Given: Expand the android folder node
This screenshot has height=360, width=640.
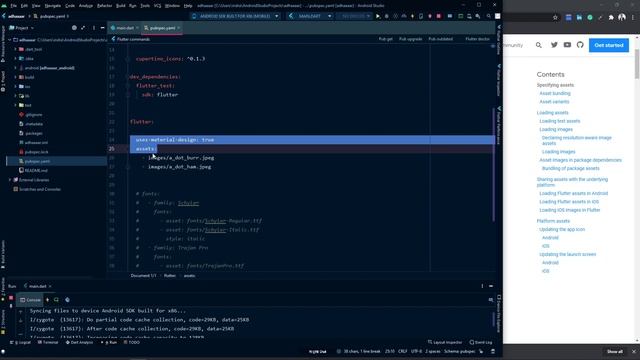Looking at the screenshot, I should coord(16,68).
